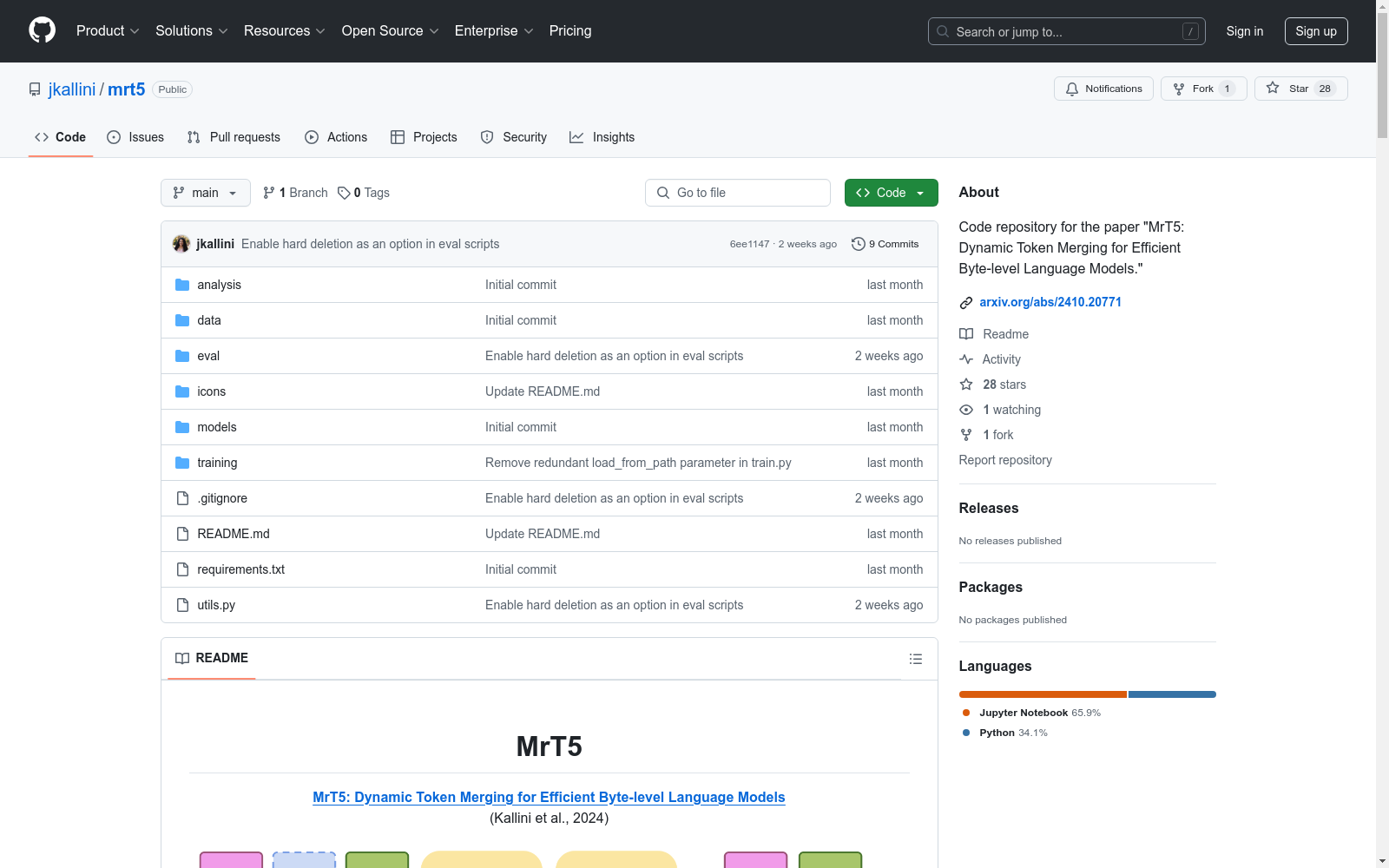1389x868 pixels.
Task: Open the MrT5 paper title link
Action: (x=549, y=797)
